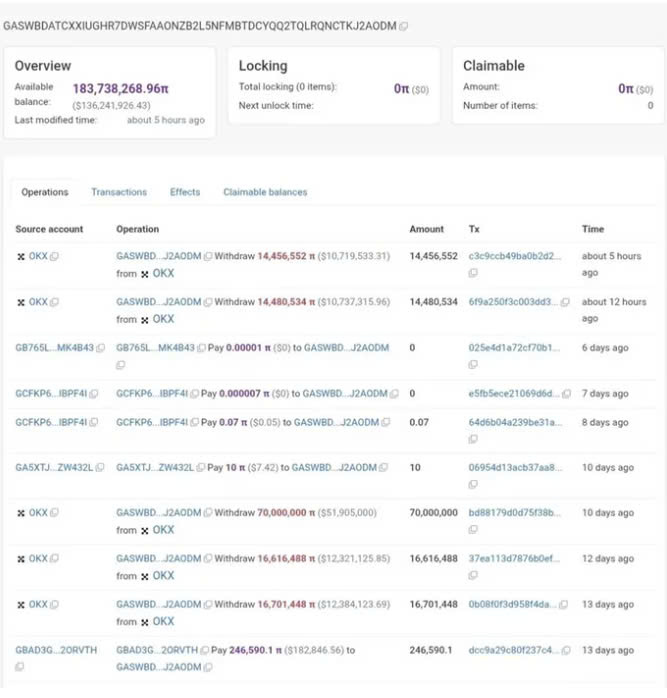Copy transaction hash 64d6b04a239be31a
667x698 pixels.
[x=473, y=439]
